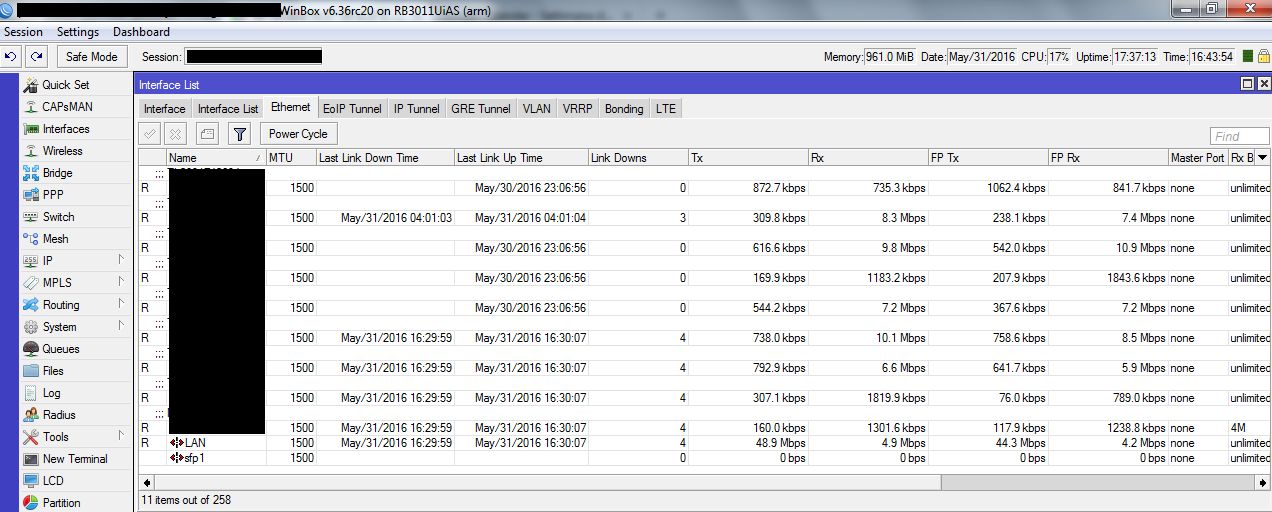Switch to the EoIP Tunnel tab

click(x=352, y=109)
